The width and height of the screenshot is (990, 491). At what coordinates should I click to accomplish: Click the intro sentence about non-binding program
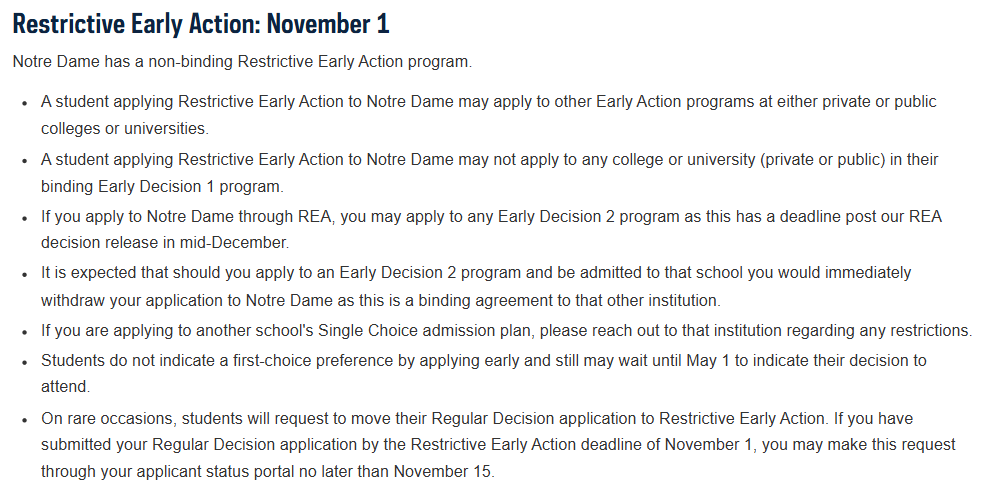pos(242,62)
